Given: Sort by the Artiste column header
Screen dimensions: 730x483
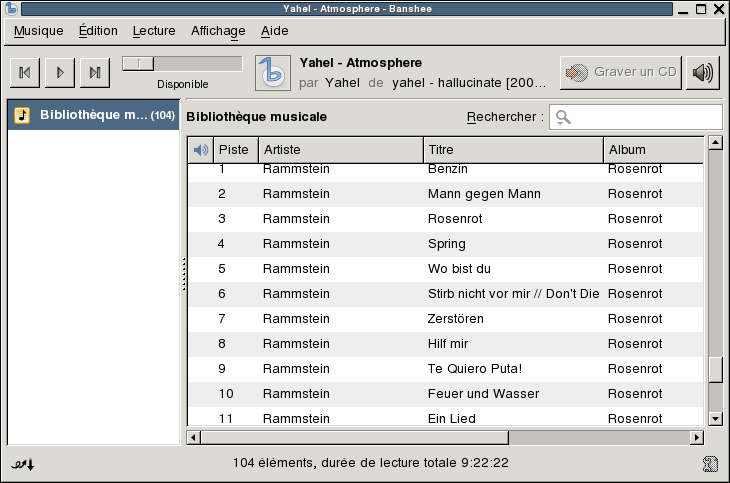Looking at the screenshot, I should pyautogui.click(x=340, y=150).
